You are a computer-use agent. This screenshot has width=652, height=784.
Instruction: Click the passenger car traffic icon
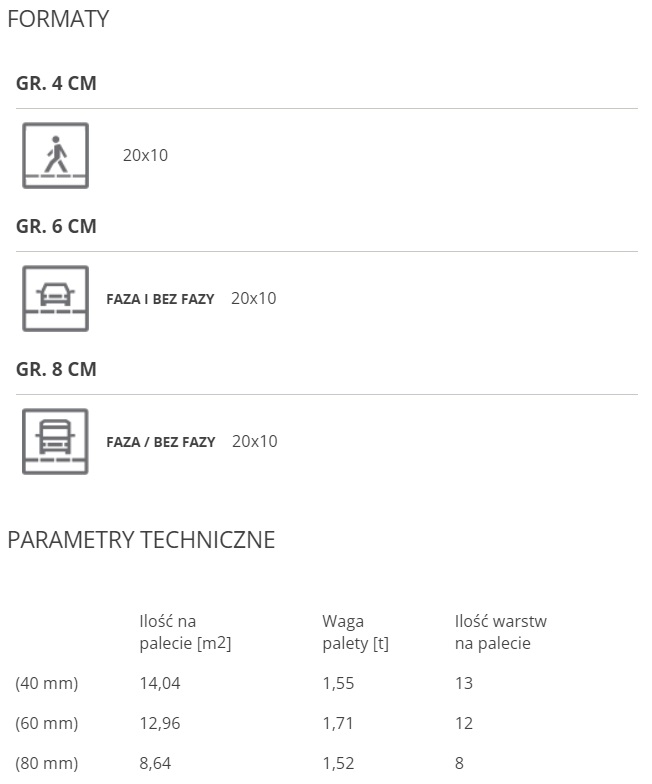point(56,298)
